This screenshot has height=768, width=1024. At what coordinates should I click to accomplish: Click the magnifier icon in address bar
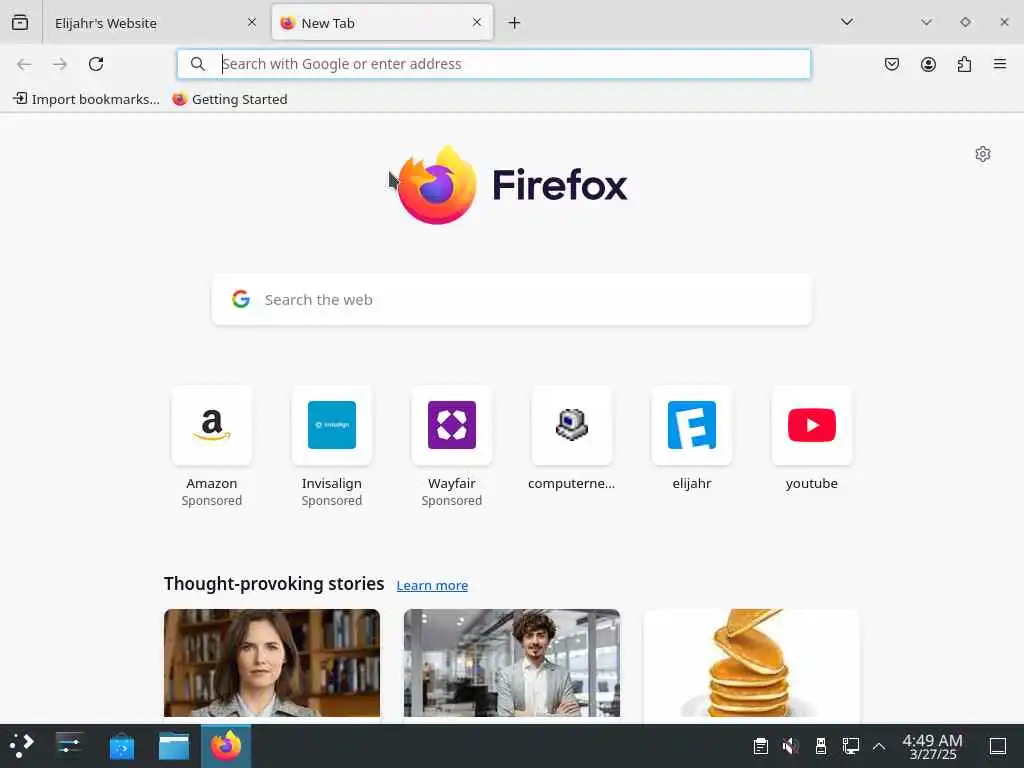(x=197, y=64)
